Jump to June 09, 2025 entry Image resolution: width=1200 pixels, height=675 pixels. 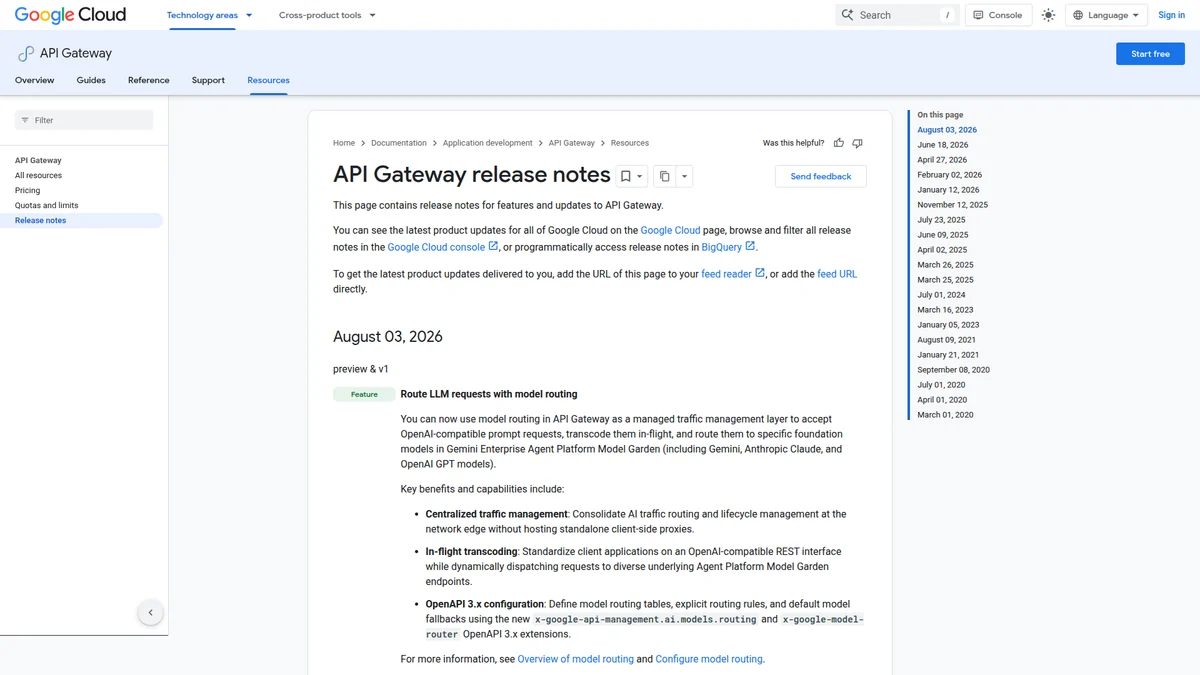(x=943, y=235)
